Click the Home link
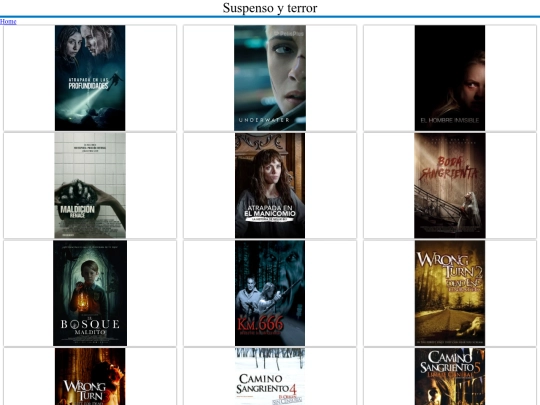This screenshot has height=405, width=540. tap(8, 21)
